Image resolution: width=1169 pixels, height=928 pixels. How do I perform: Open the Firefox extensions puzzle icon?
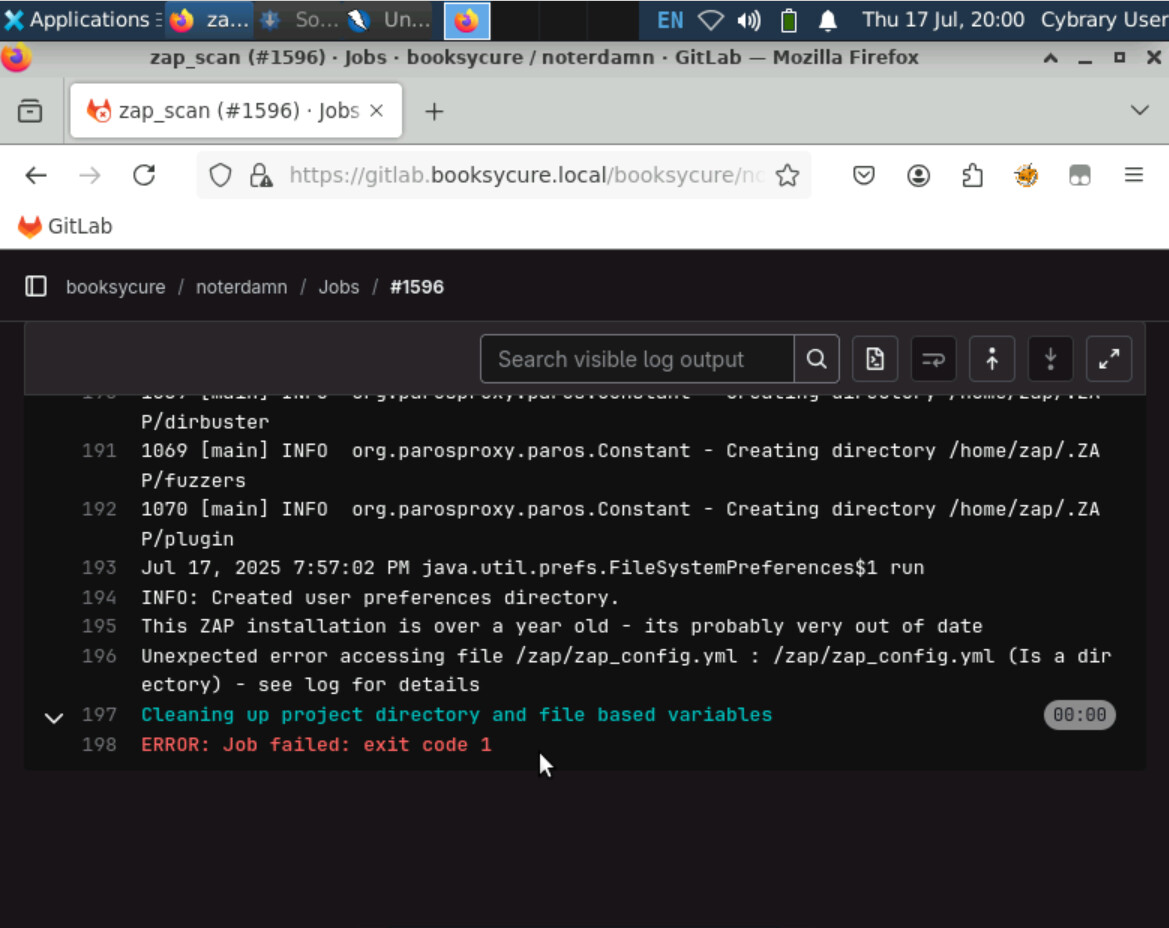click(x=972, y=176)
